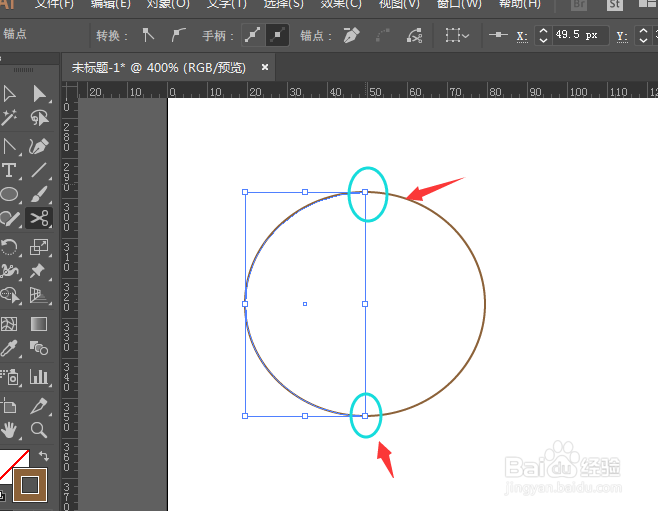Select the Type tool
The image size is (658, 511).
click(9, 171)
